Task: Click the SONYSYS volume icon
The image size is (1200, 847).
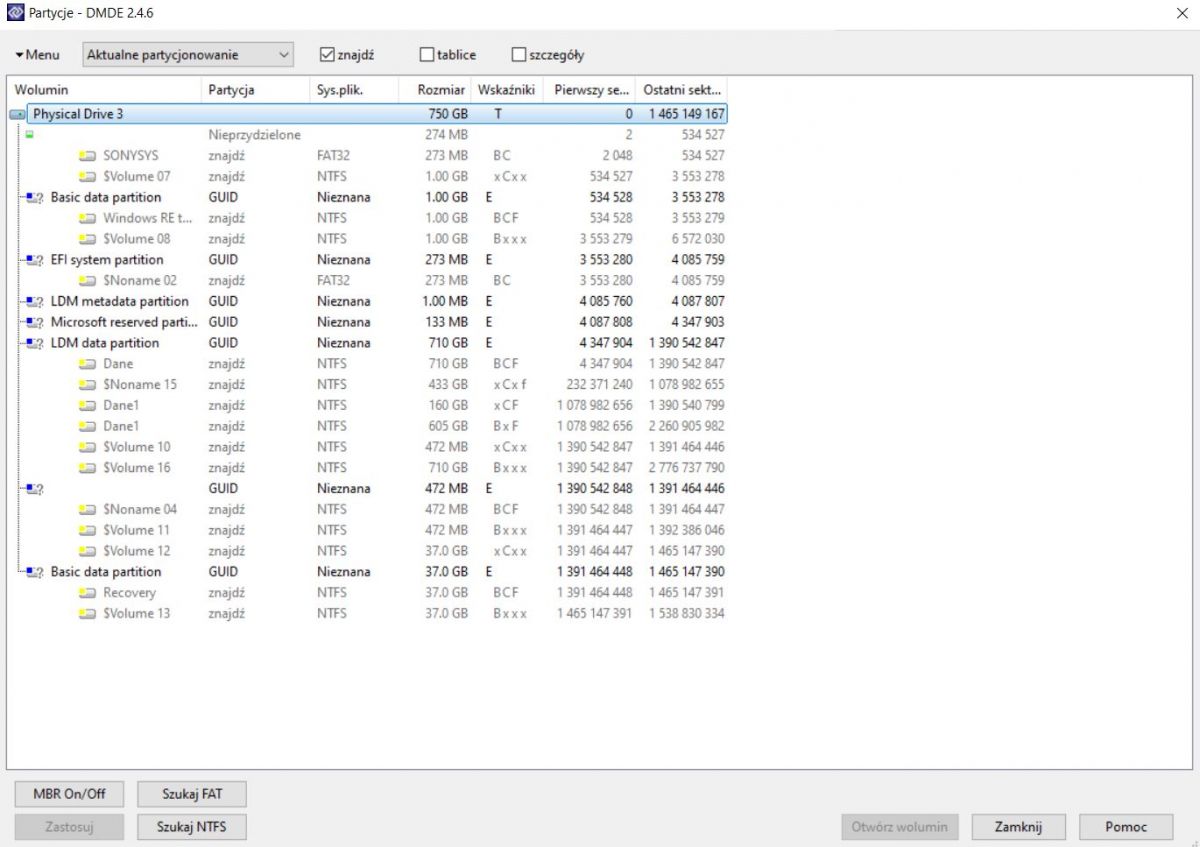Action: 88,156
